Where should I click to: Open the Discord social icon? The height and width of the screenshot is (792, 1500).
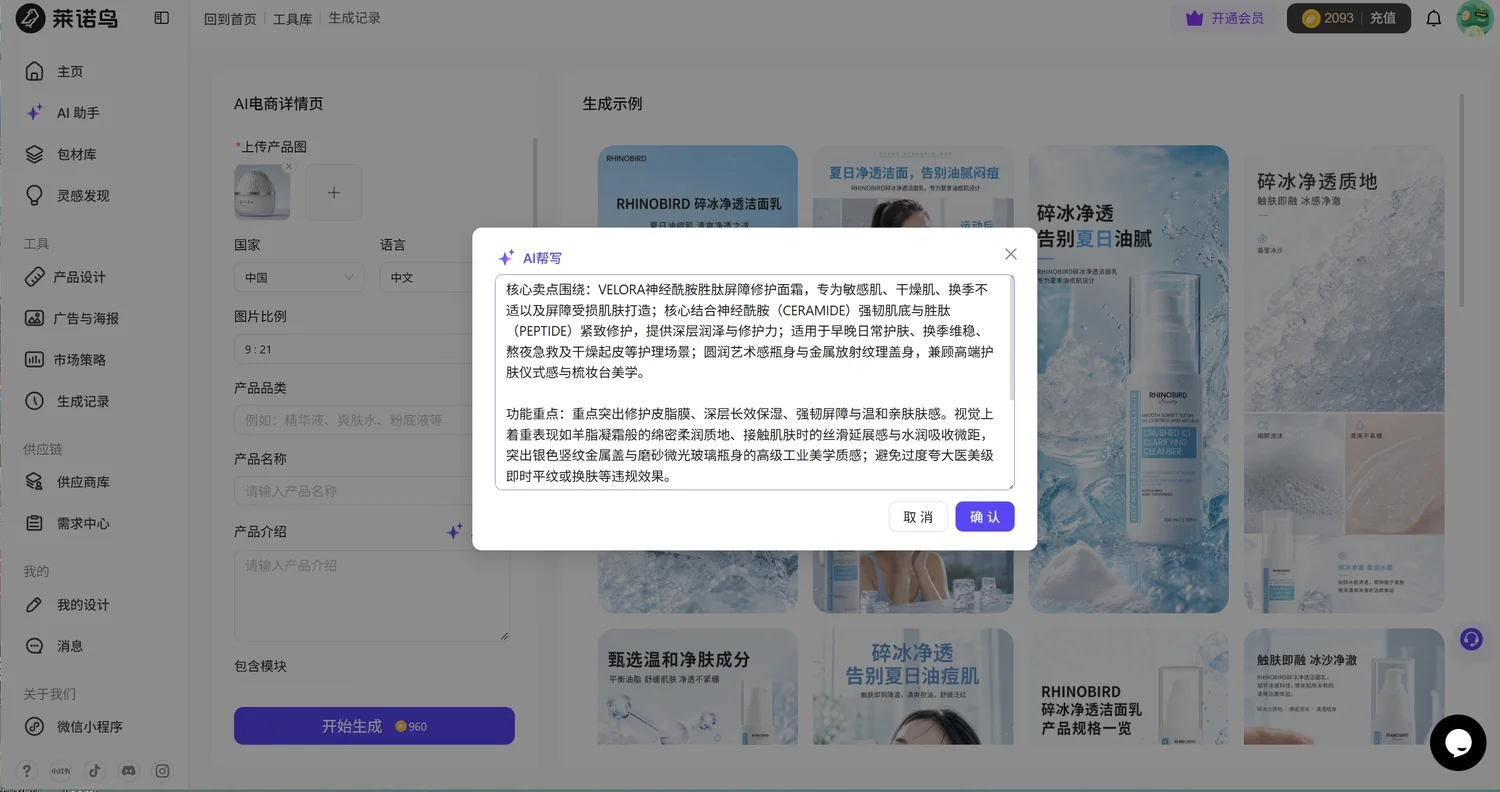pos(128,771)
